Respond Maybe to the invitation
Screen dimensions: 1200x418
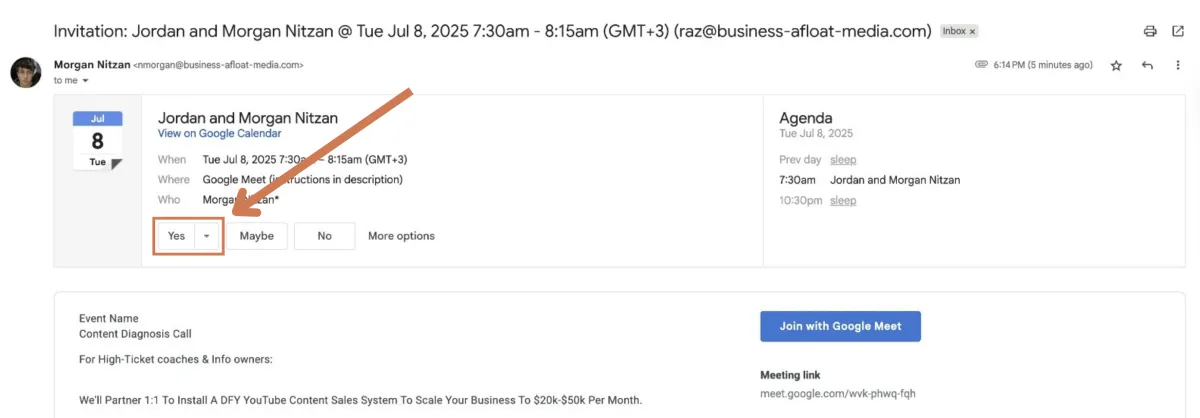point(257,236)
